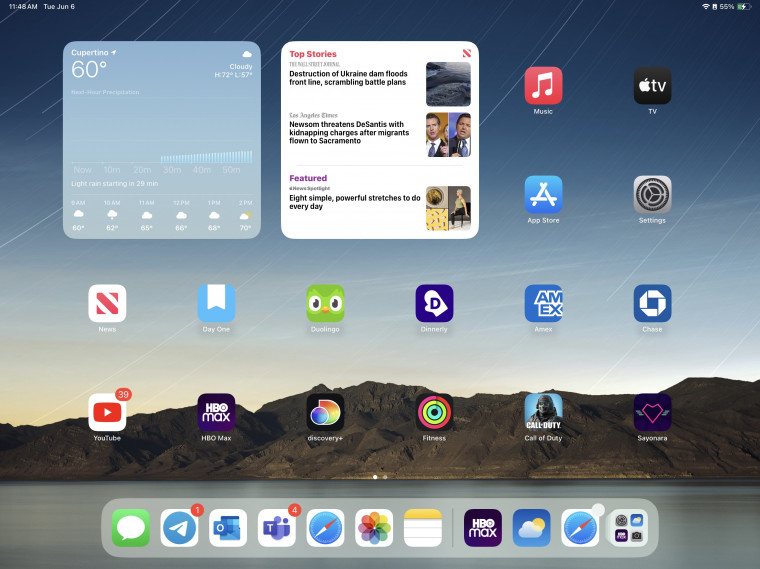760x569 pixels.
Task: Open the Dinnerly app
Action: [x=434, y=303]
